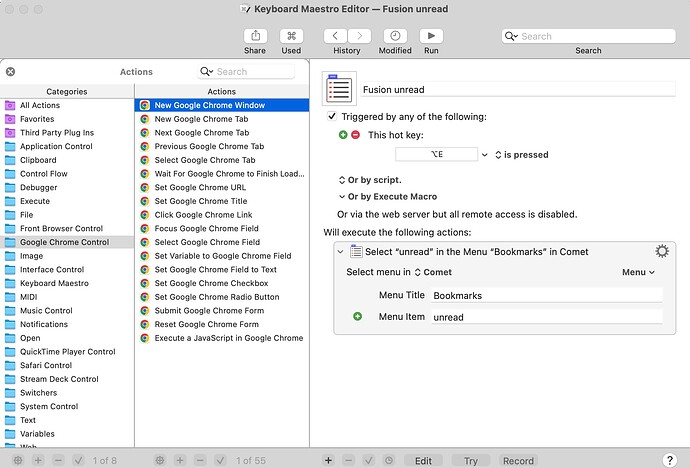Delete action with bottom minus button
This screenshot has width=690, height=468.
coord(349,461)
